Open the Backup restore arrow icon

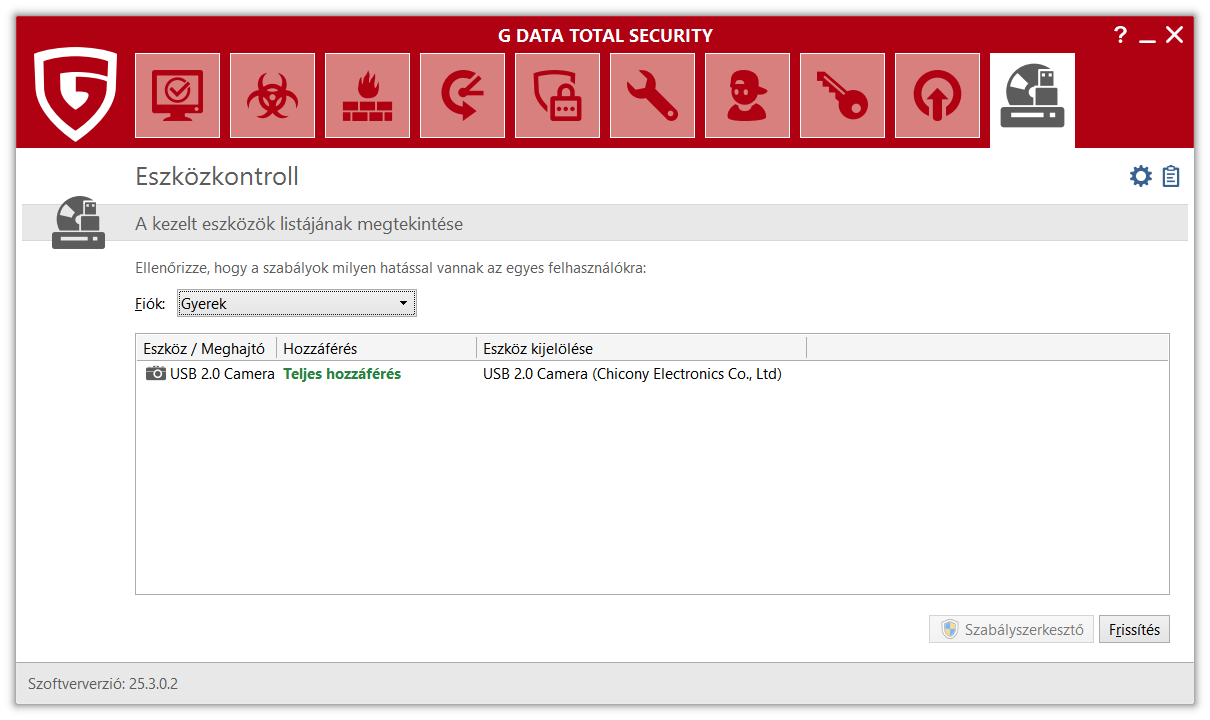(x=462, y=95)
